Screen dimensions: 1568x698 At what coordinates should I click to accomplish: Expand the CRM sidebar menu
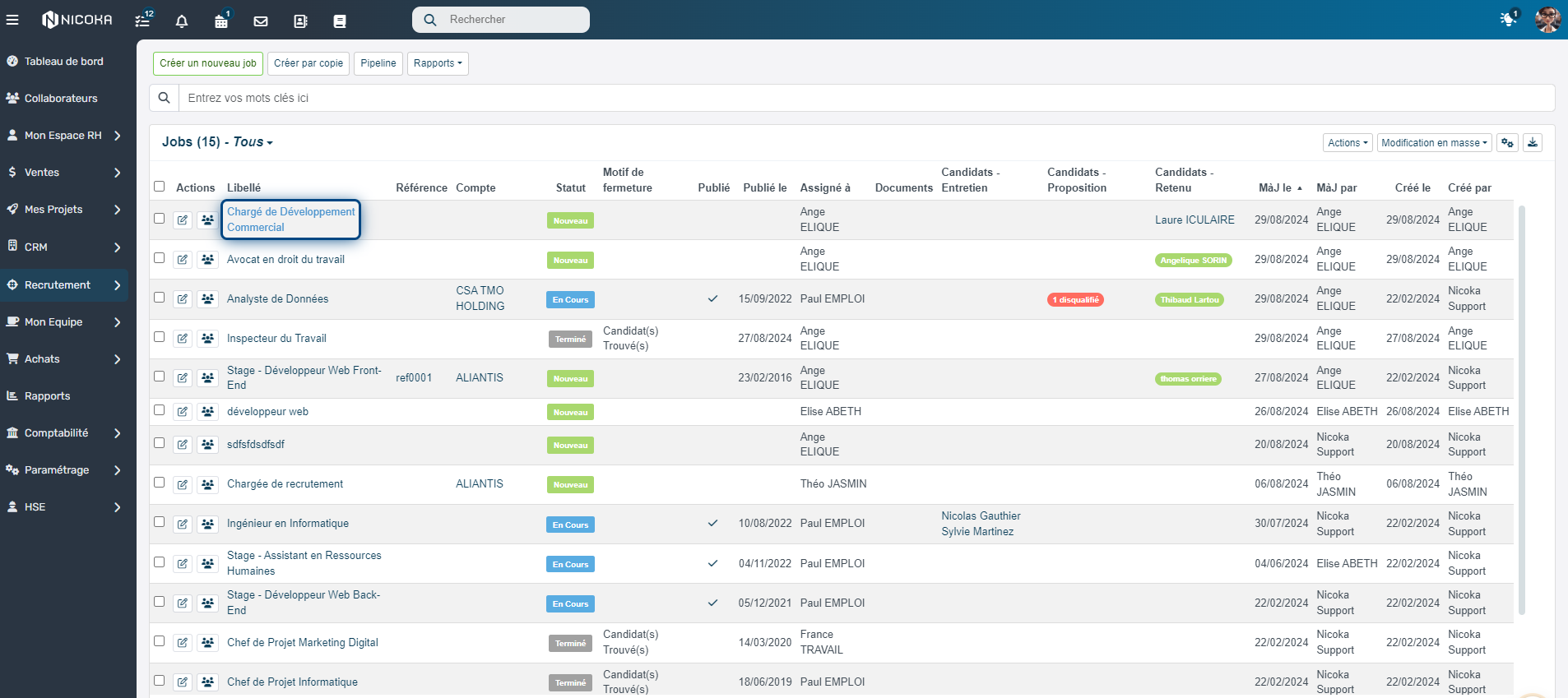click(x=64, y=247)
